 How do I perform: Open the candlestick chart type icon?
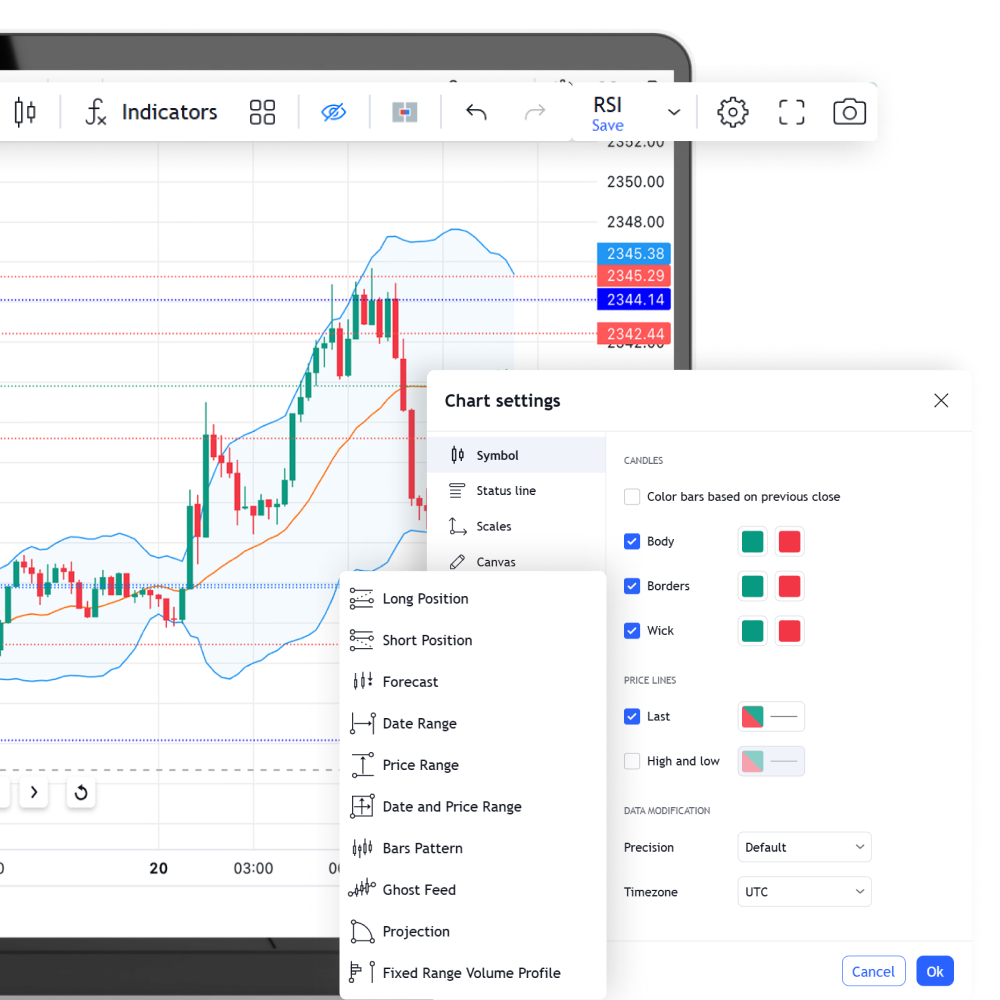click(25, 112)
